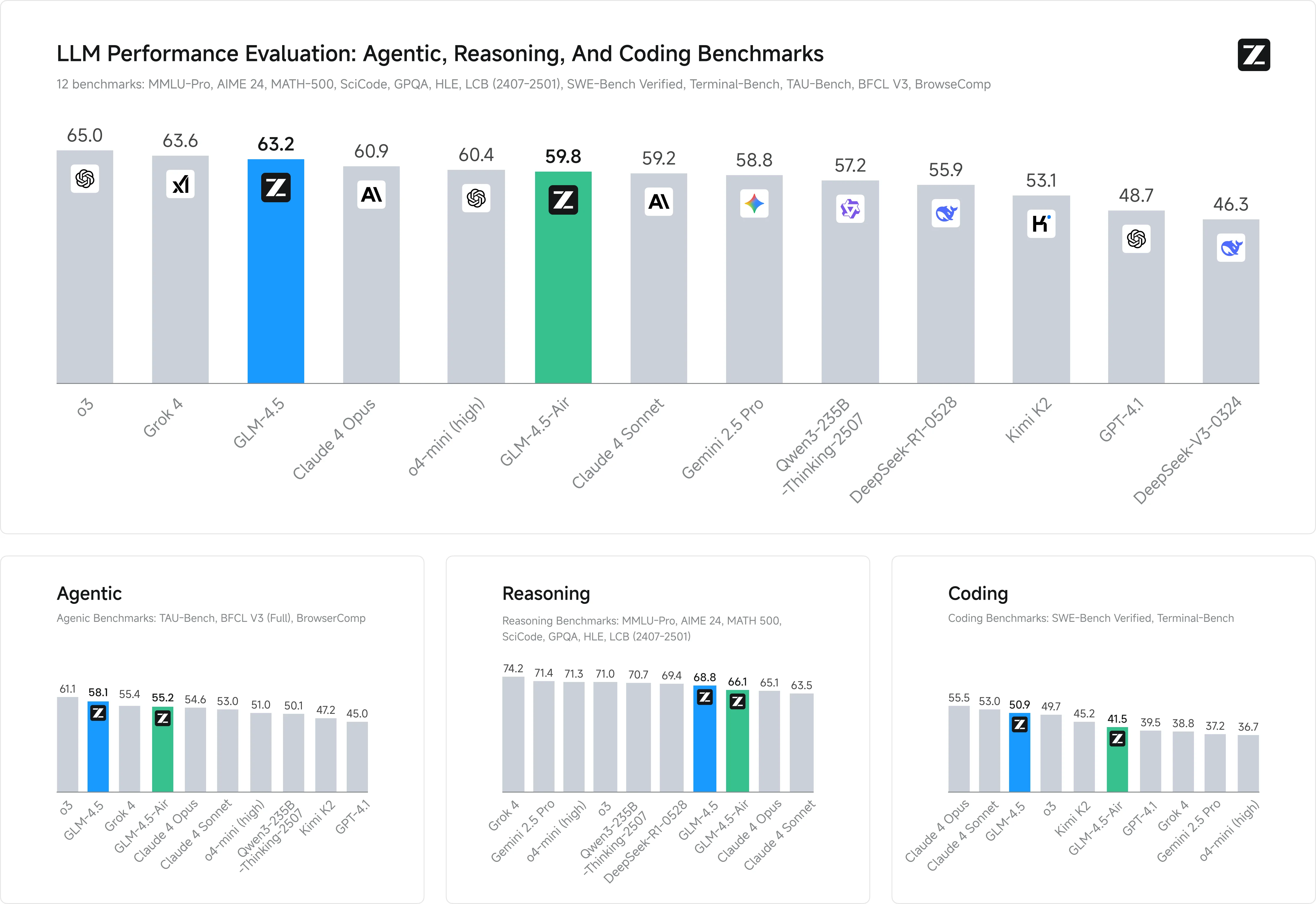Click the Agentic section heading

click(89, 593)
